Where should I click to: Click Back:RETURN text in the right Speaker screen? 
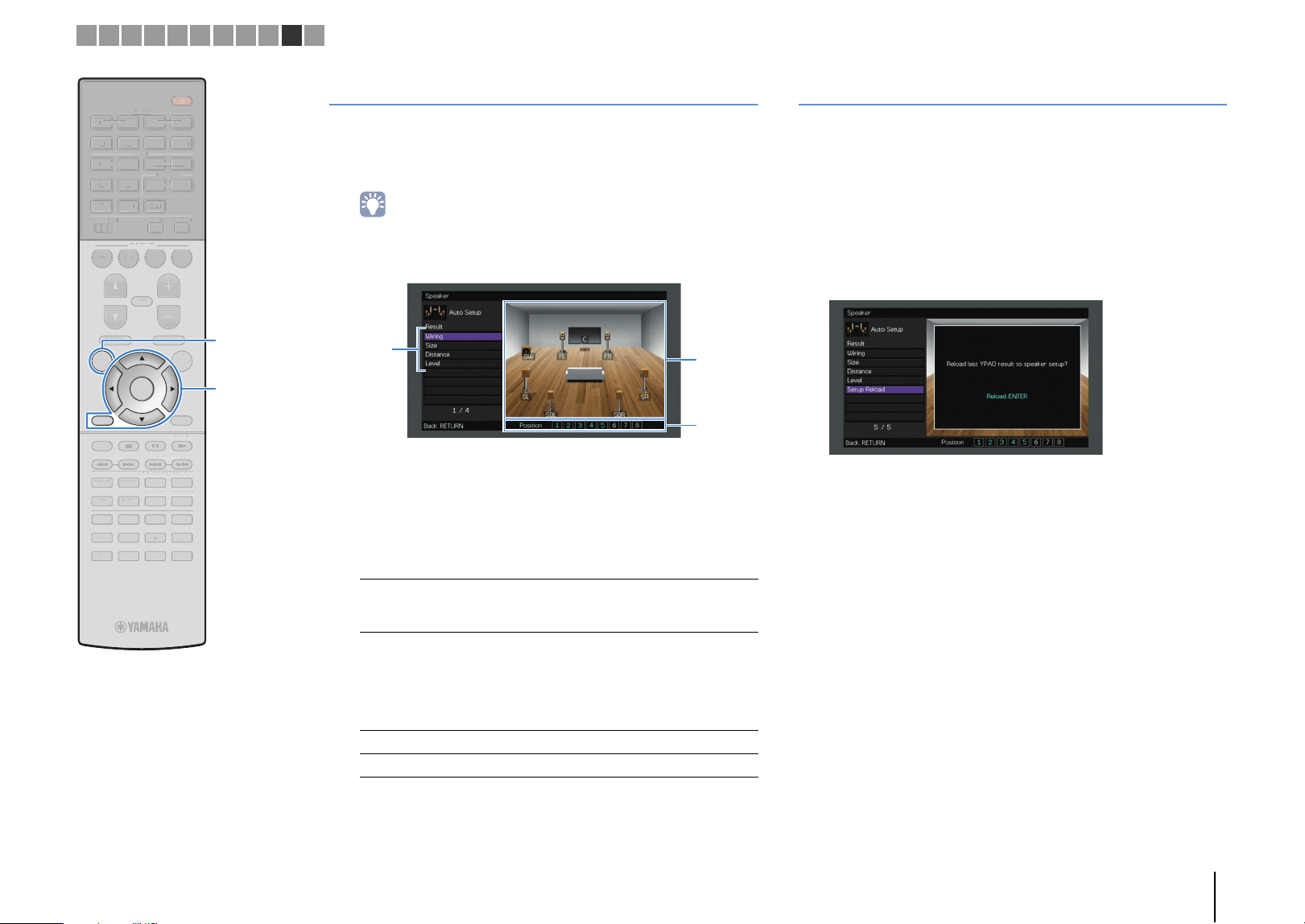pyautogui.click(x=865, y=443)
